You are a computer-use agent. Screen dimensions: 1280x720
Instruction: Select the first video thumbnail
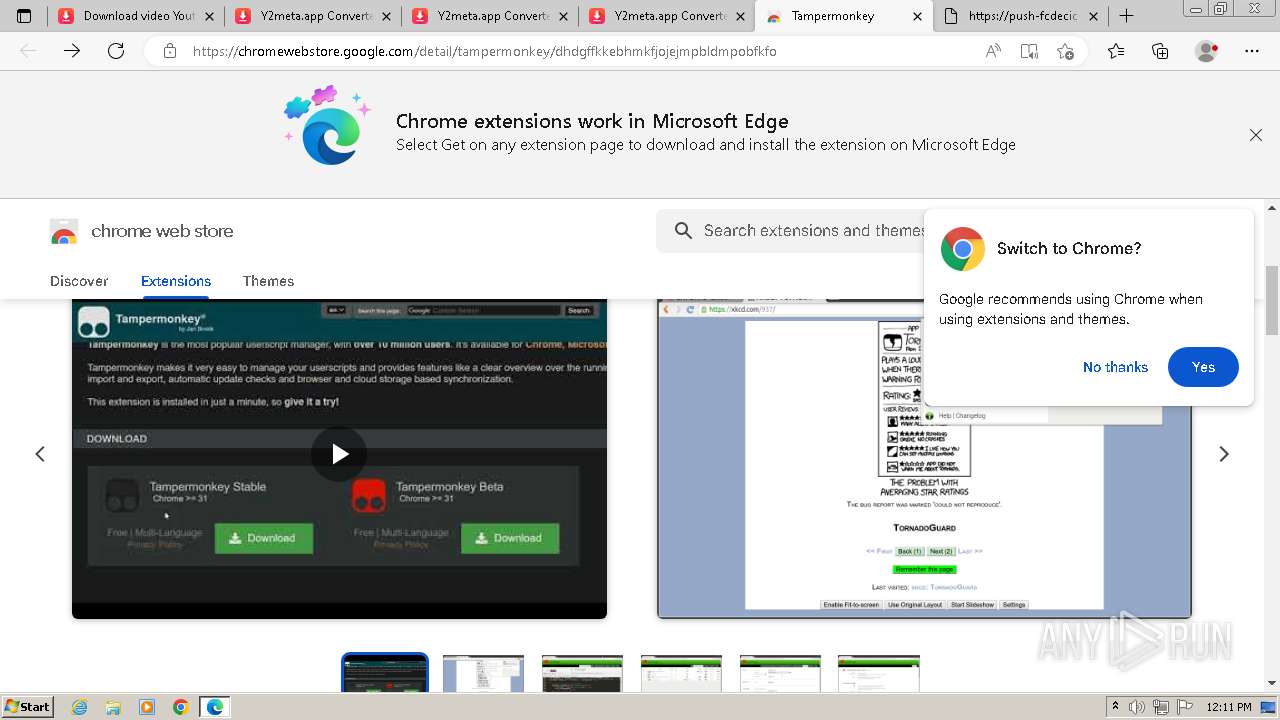[385, 673]
